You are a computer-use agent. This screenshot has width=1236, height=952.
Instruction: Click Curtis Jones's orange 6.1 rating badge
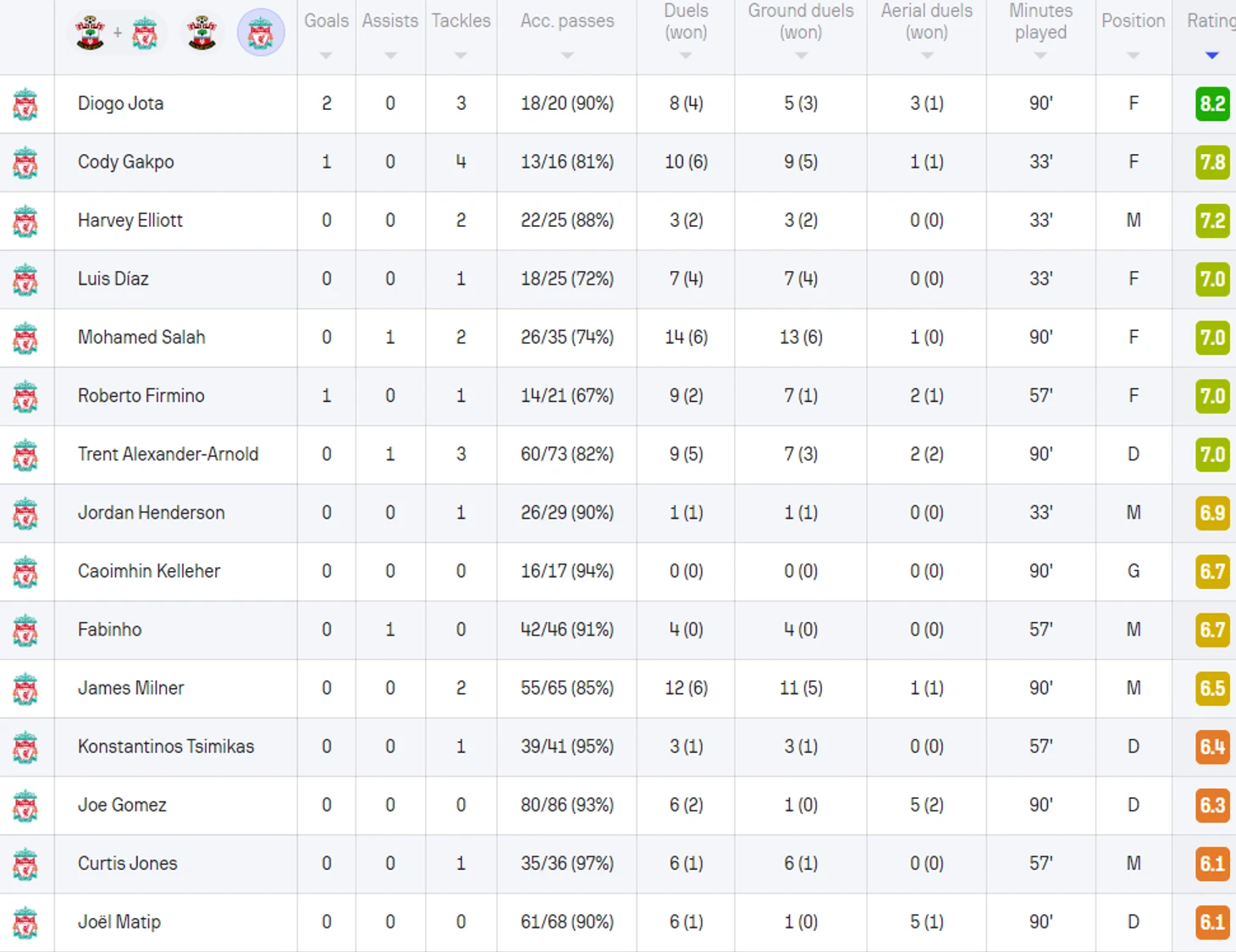click(1212, 864)
